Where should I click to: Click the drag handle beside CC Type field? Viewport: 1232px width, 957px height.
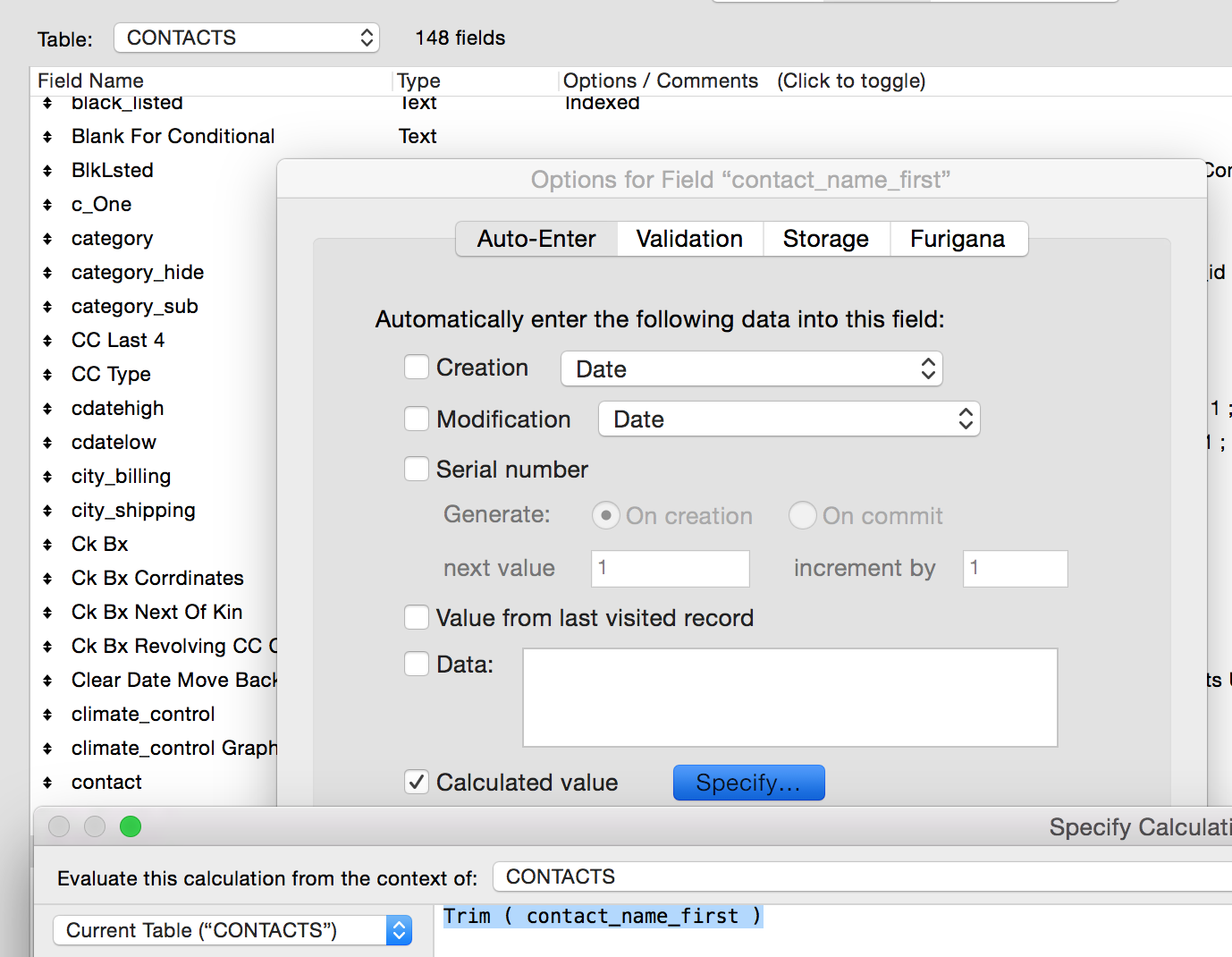(x=47, y=375)
